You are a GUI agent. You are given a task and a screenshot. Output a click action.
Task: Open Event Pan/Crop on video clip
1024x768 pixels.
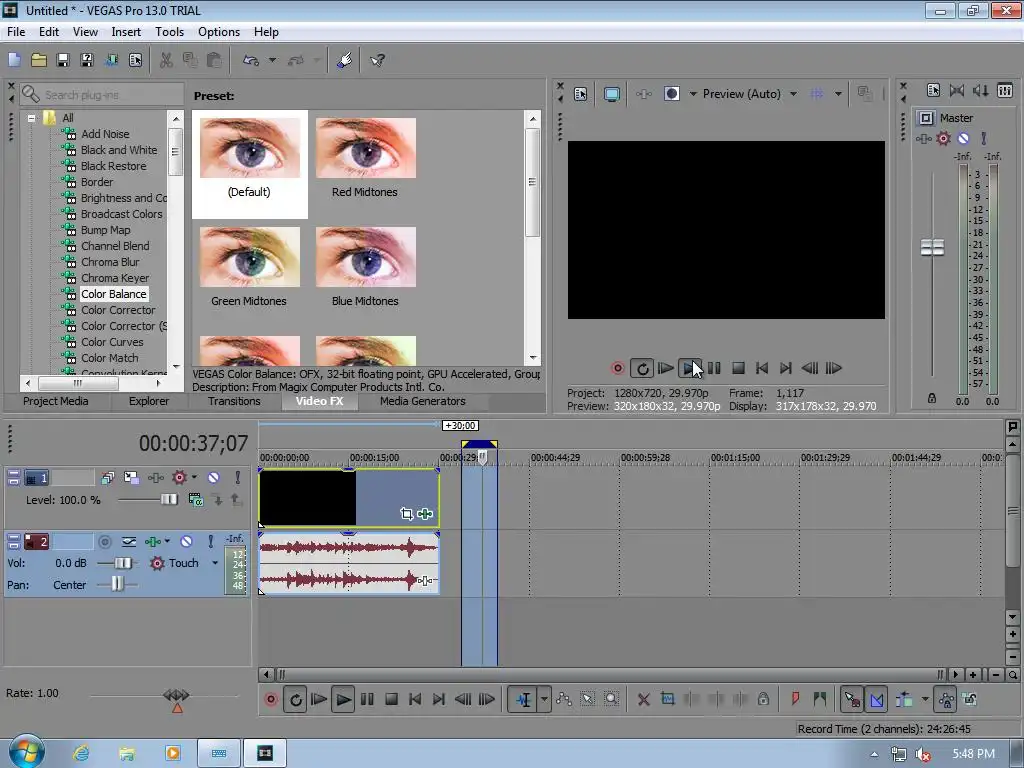coord(406,514)
